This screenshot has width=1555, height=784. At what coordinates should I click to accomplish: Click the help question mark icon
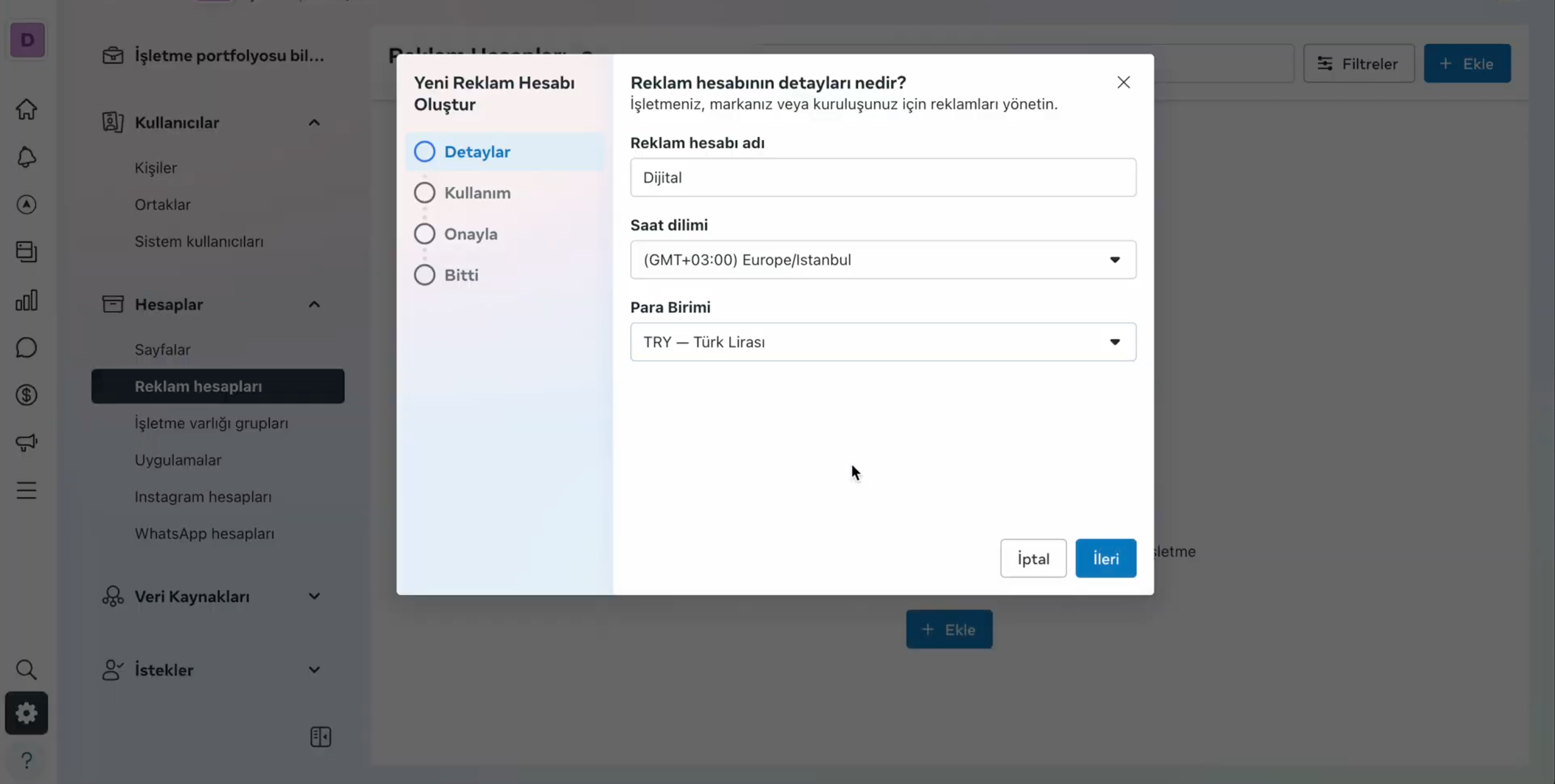coord(27,761)
